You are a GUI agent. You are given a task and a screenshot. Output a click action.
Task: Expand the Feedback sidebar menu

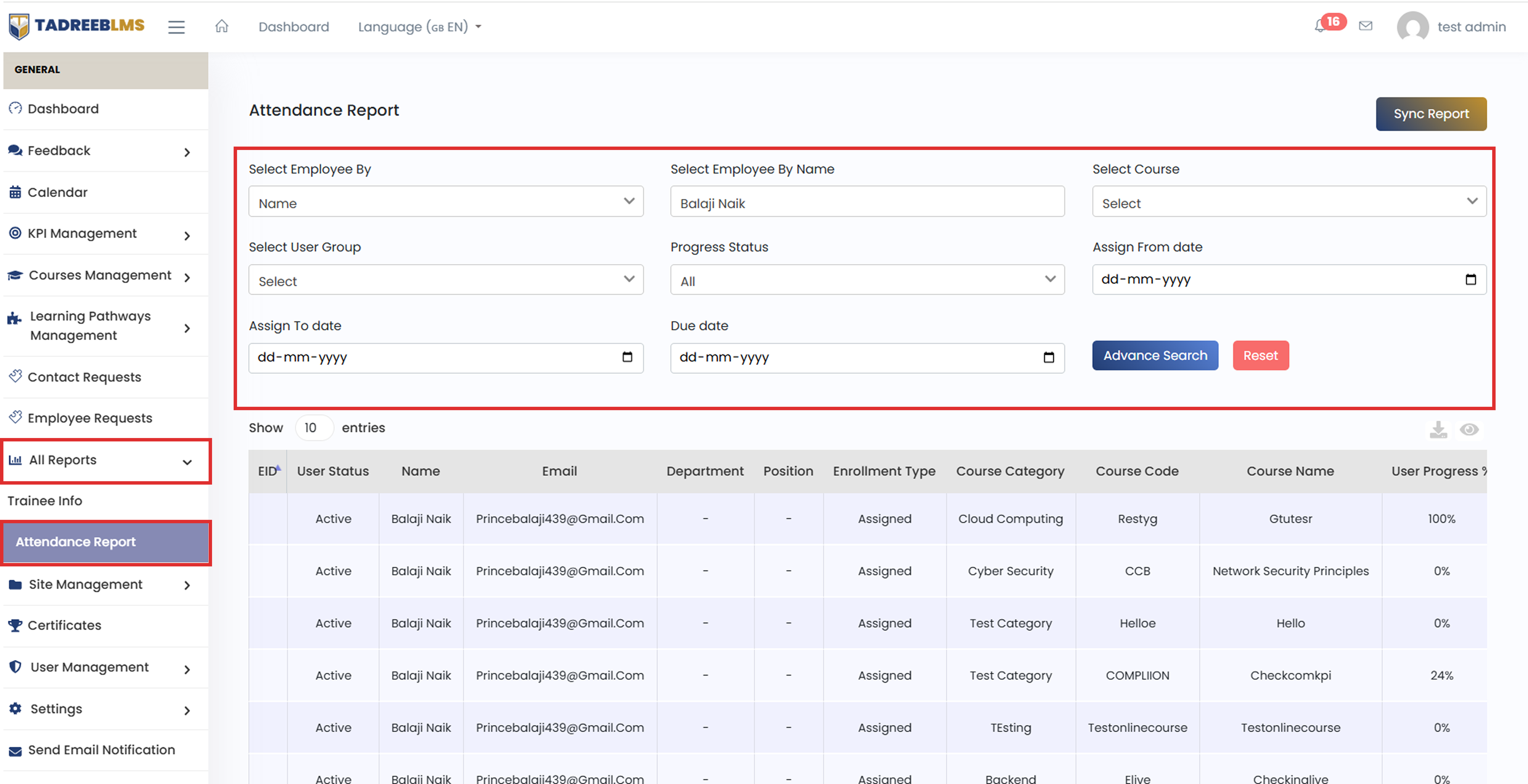(105, 151)
